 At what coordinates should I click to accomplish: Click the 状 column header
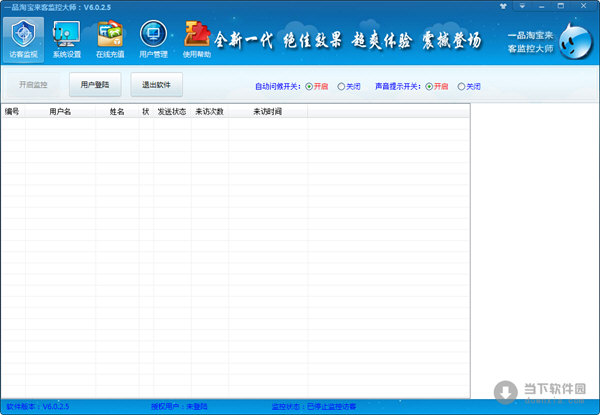(x=146, y=111)
